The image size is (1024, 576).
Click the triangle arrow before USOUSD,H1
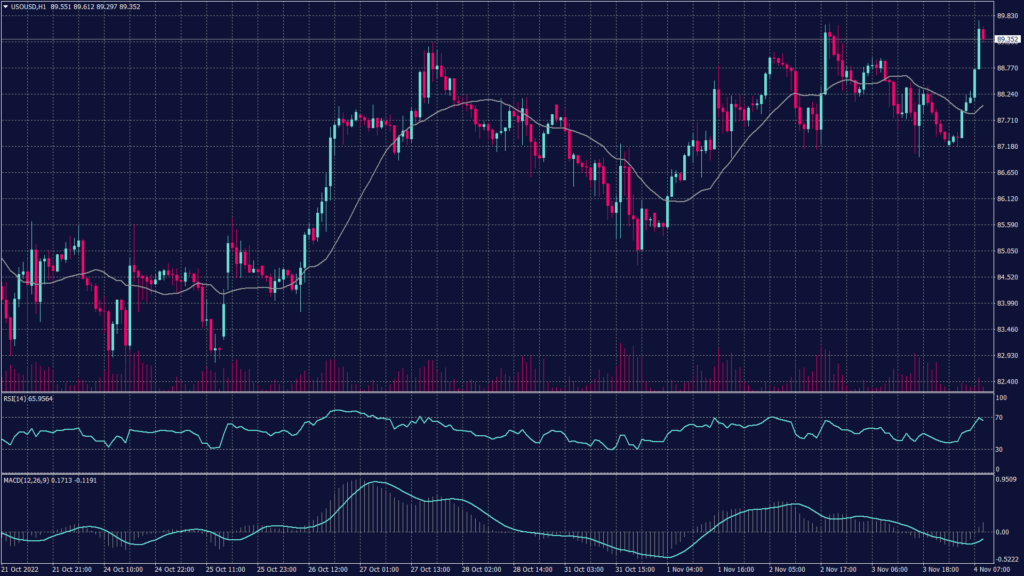(x=5, y=8)
